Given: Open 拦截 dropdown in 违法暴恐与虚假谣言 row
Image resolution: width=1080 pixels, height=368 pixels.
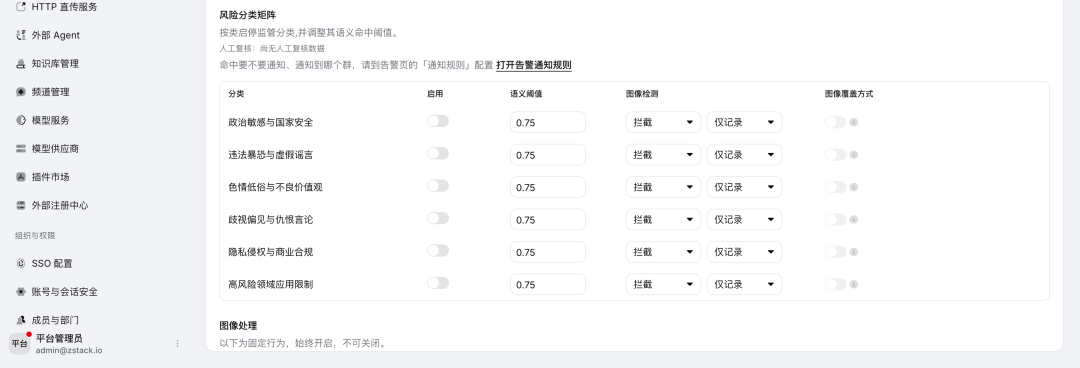Looking at the screenshot, I should click(663, 154).
